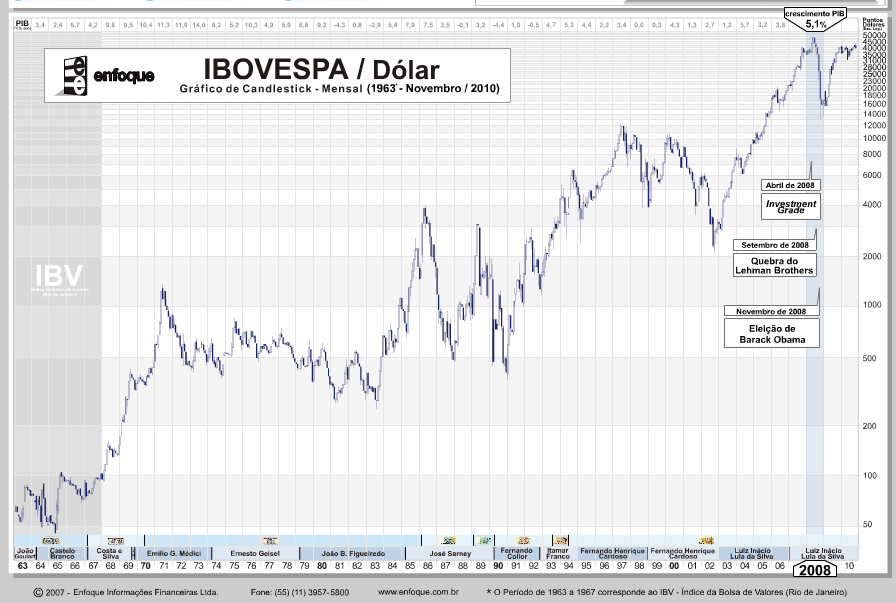The width and height of the screenshot is (896, 603).
Task: Click the PIB value '10,4'
Action: coord(146,25)
